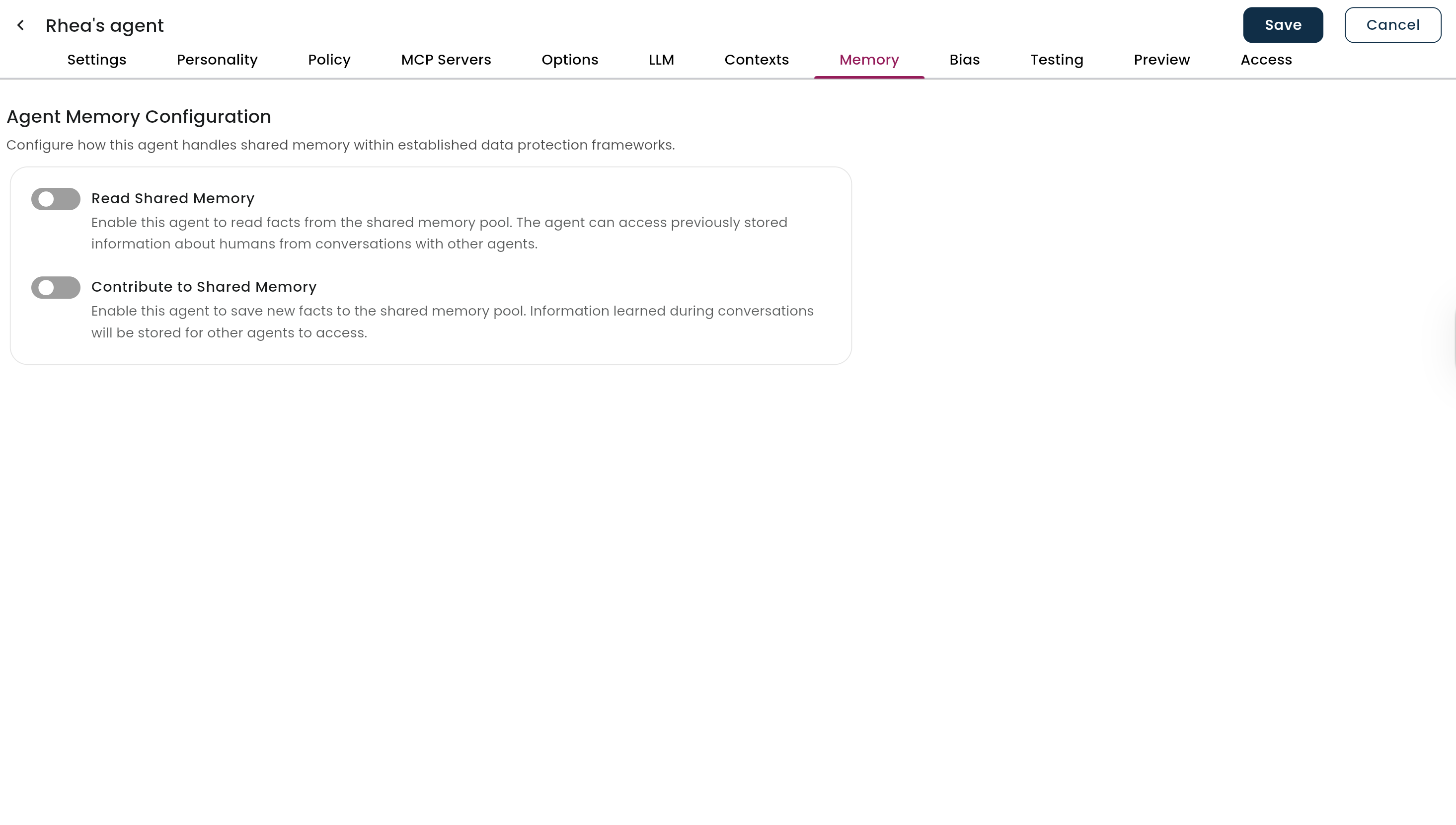Turn on Contribute to Shared Memory switch
The image size is (1456, 825).
(56, 287)
